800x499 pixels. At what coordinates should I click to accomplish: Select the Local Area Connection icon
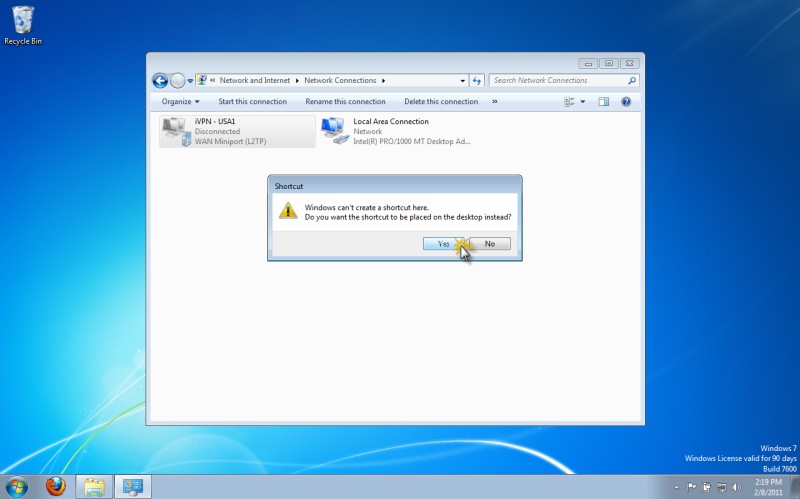pyautogui.click(x=335, y=131)
